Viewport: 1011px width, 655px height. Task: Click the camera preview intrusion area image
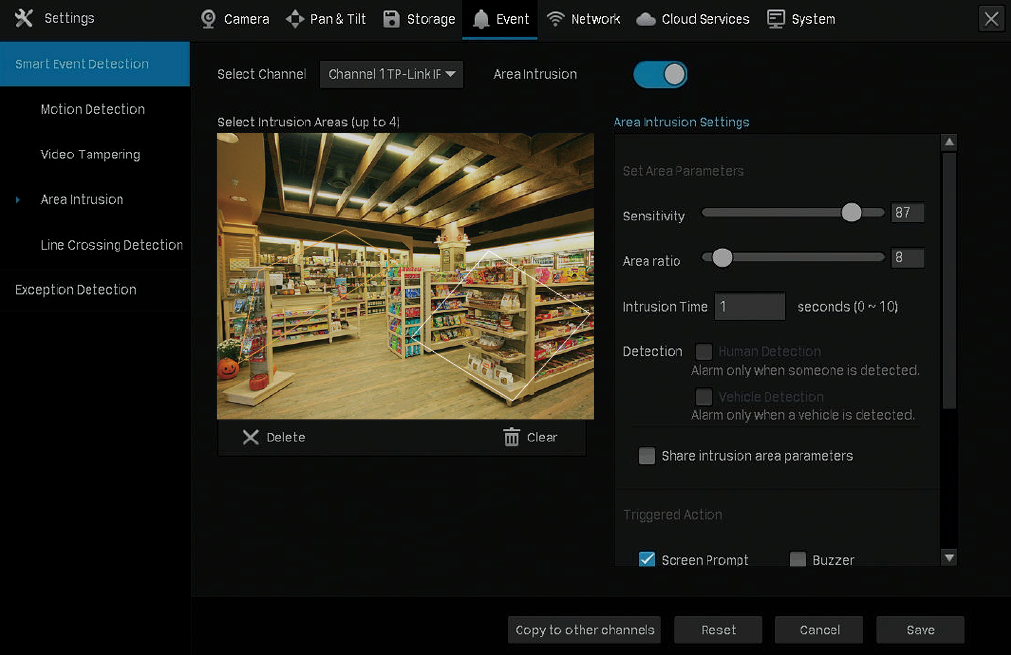click(406, 276)
